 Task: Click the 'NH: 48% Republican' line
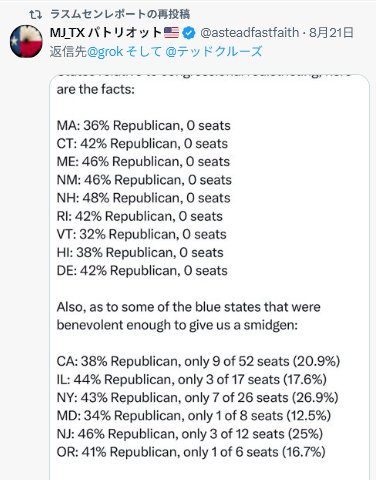(143, 198)
